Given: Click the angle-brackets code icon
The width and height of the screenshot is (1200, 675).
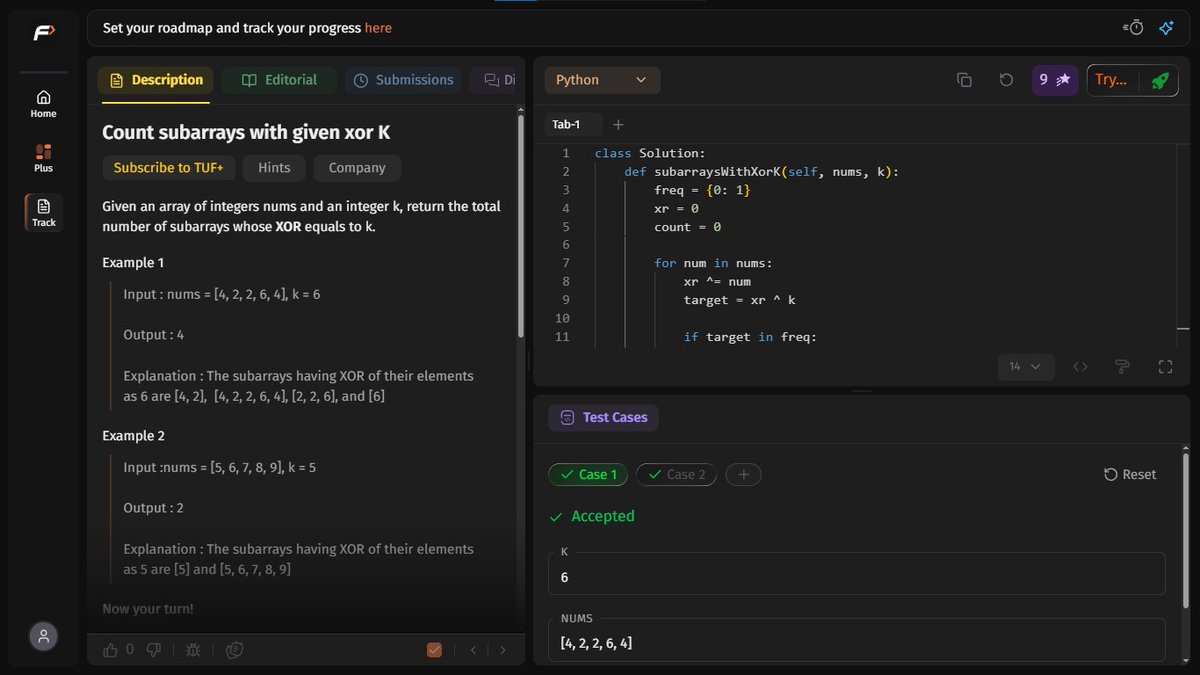Looking at the screenshot, I should click(1080, 367).
